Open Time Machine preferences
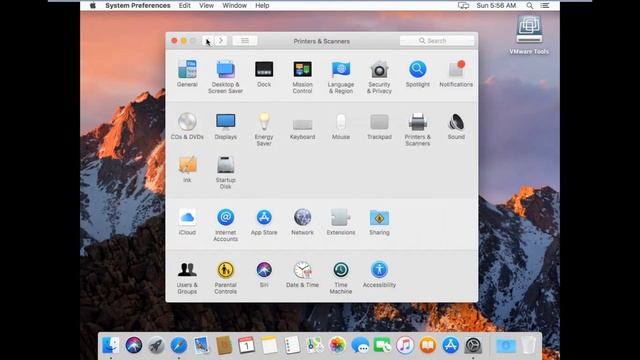 341,278
